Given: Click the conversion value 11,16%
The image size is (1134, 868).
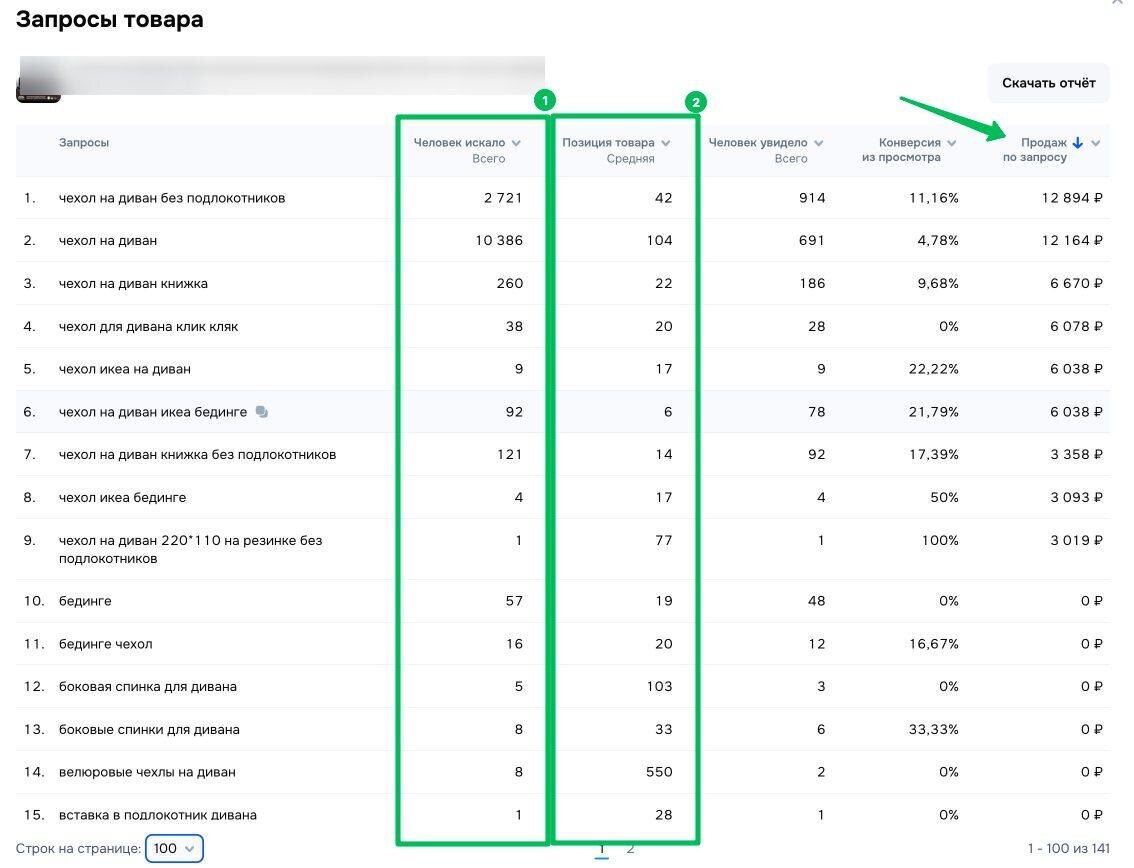Looking at the screenshot, I should pos(934,197).
